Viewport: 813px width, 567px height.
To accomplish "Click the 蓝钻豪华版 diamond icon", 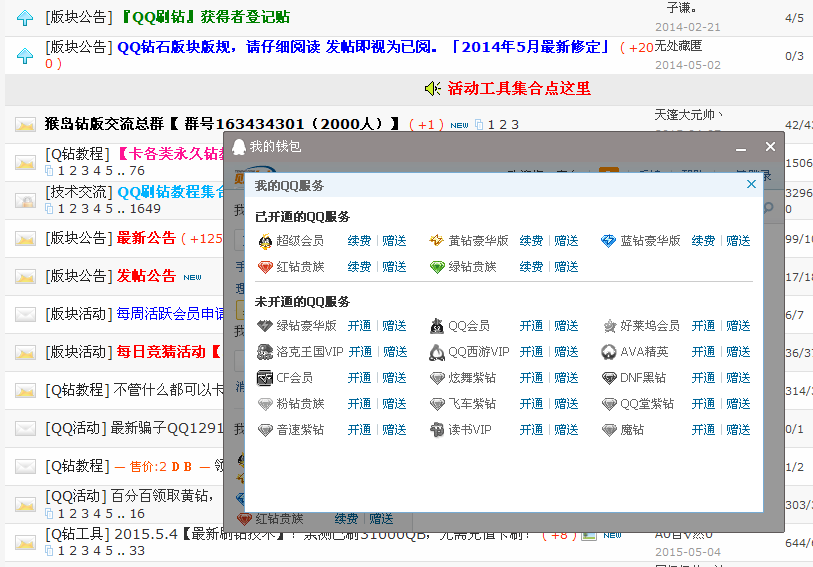I will (608, 241).
